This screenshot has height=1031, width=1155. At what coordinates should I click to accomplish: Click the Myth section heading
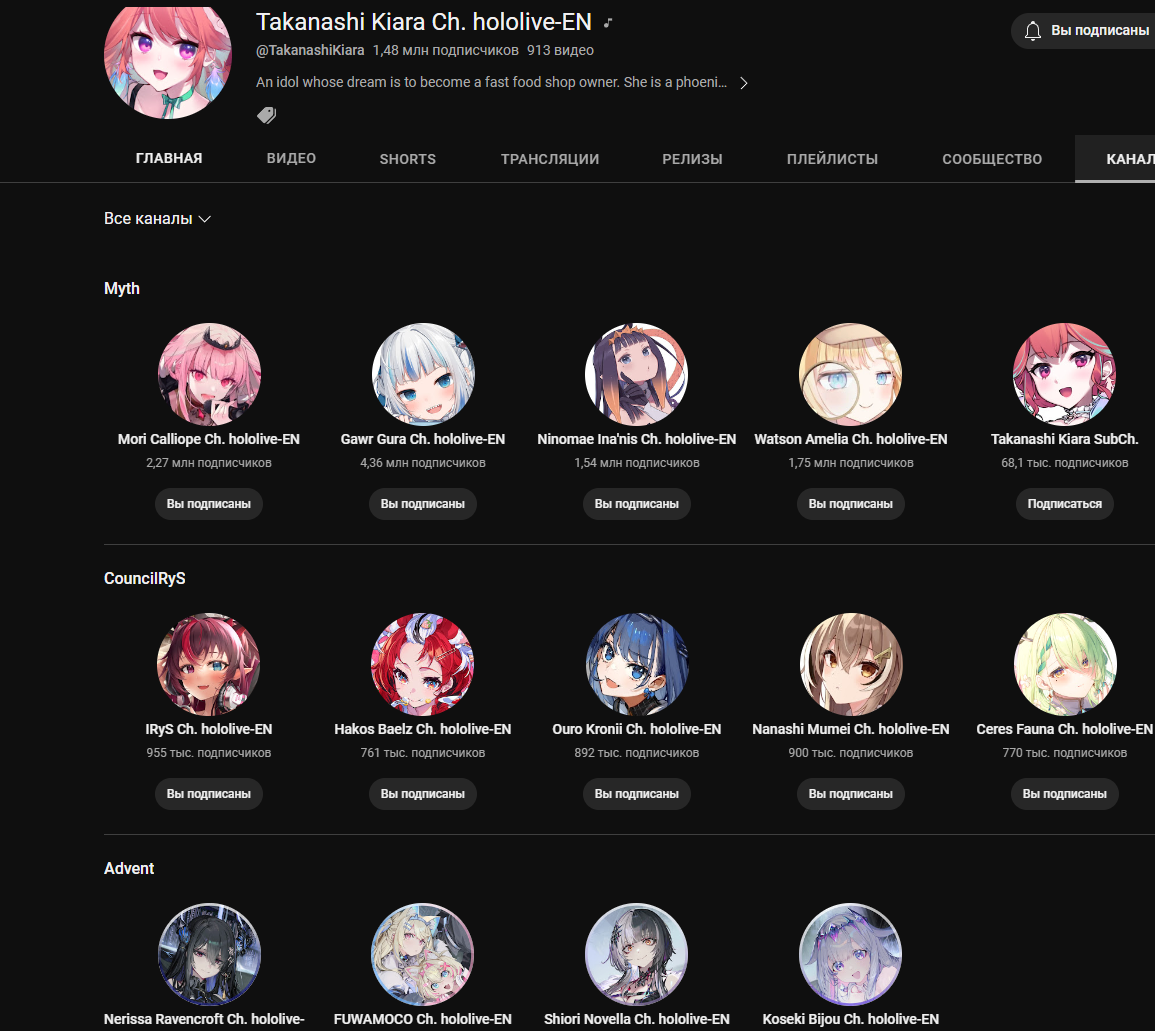[122, 288]
